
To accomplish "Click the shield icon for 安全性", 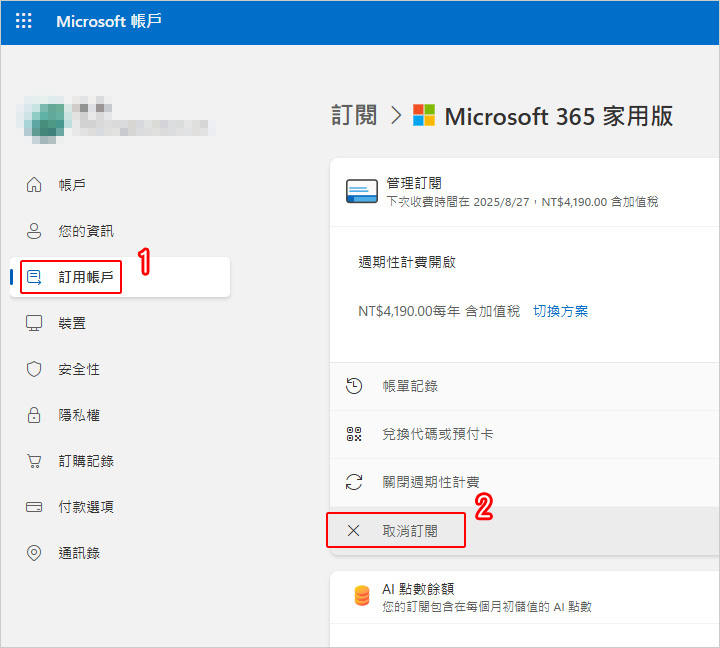I will tap(34, 369).
